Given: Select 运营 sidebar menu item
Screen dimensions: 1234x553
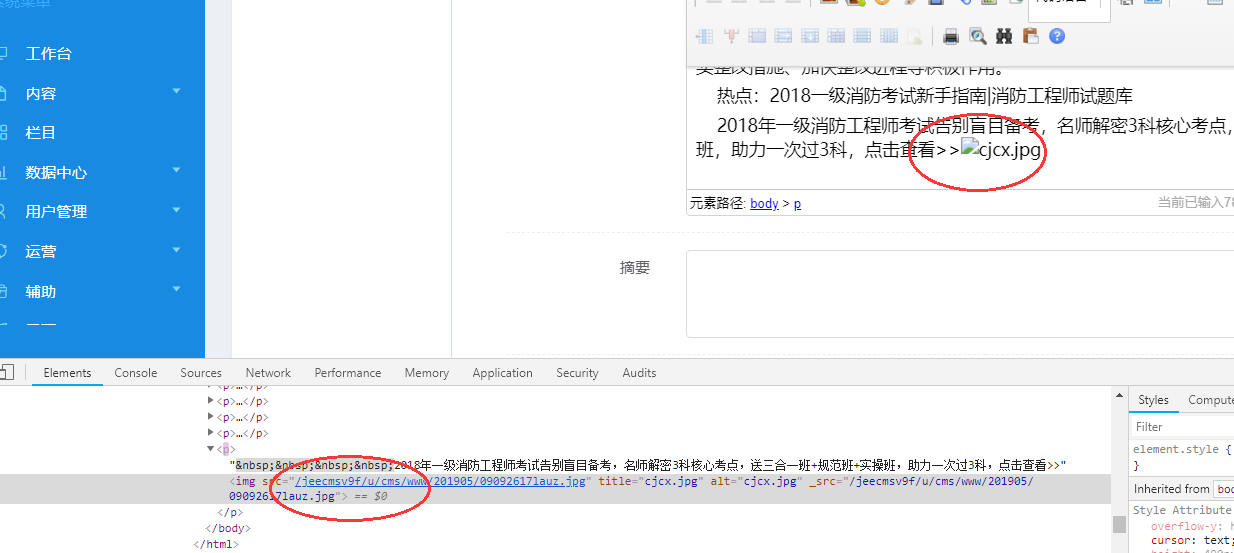Looking at the screenshot, I should [x=41, y=251].
